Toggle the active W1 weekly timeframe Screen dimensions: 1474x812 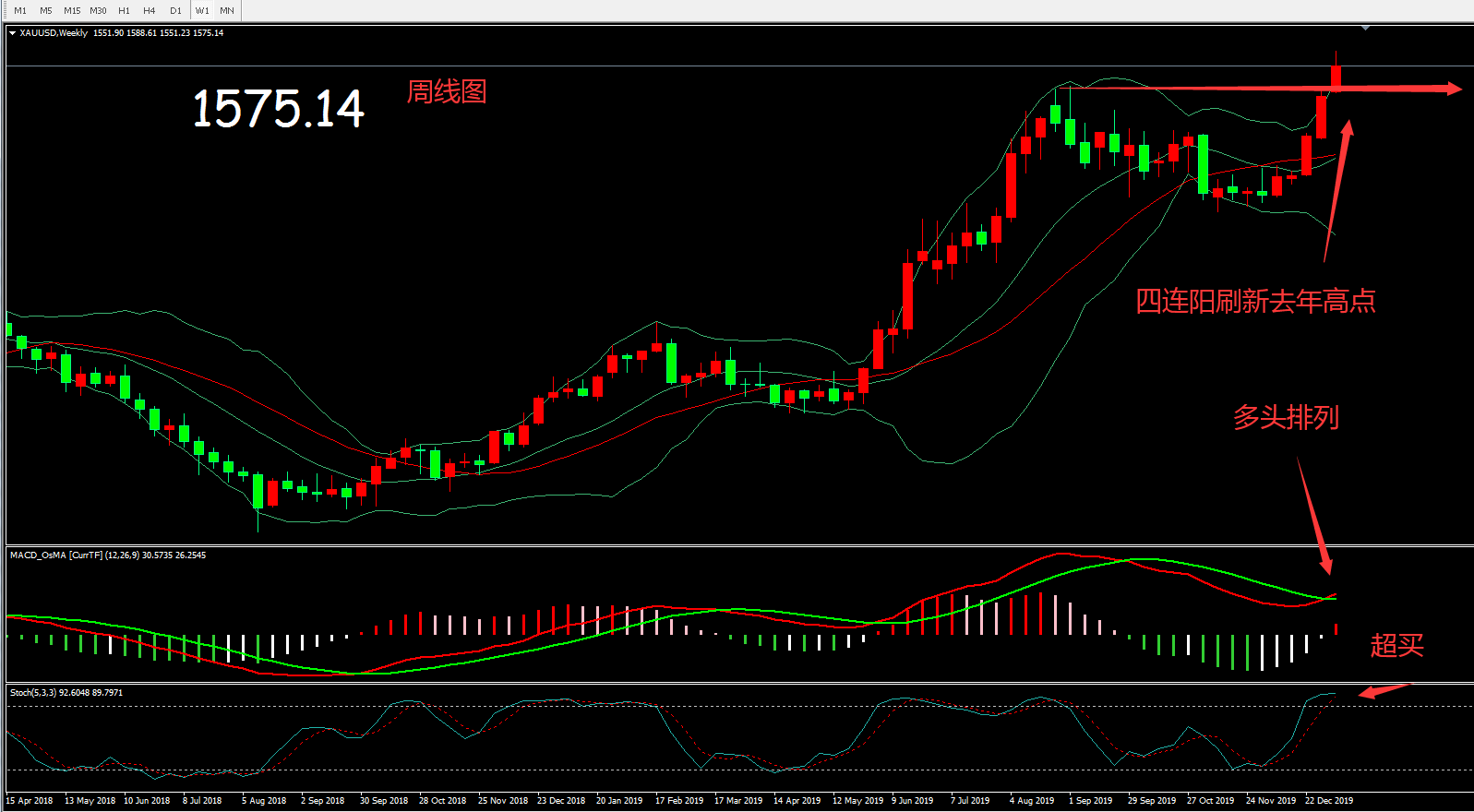(202, 11)
